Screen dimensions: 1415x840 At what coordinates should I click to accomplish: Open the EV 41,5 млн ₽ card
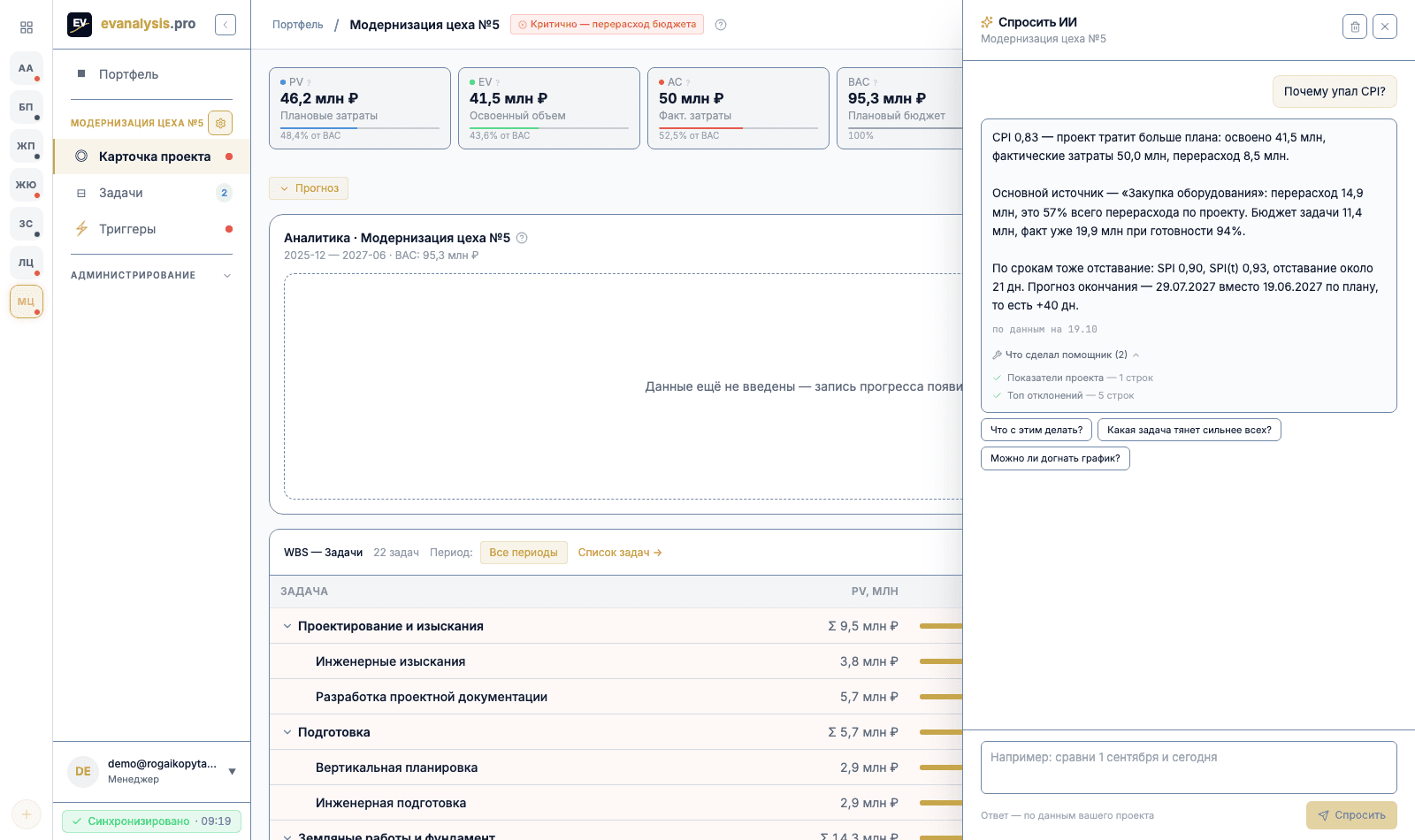(x=549, y=108)
